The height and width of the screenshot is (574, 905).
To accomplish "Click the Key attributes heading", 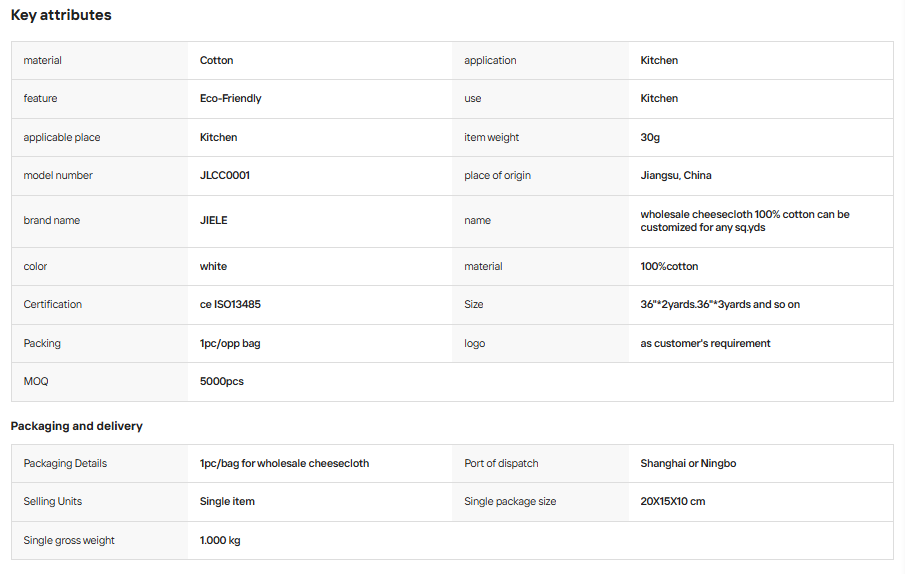I will point(61,15).
